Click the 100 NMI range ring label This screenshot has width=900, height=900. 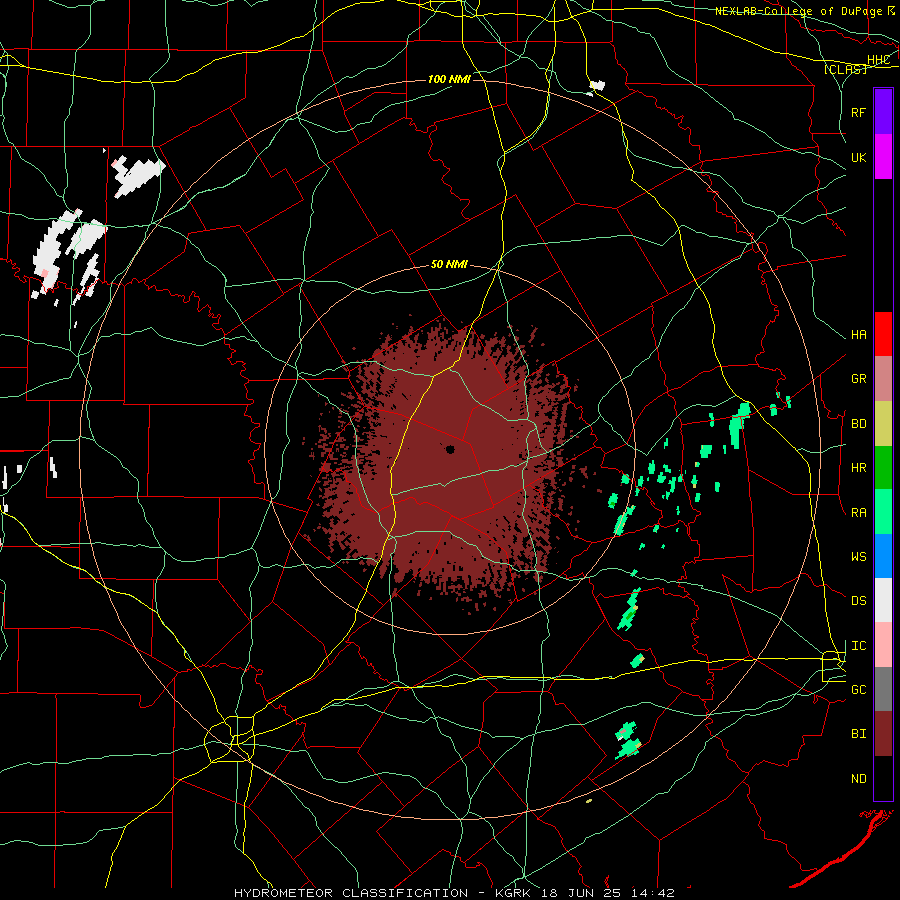pyautogui.click(x=449, y=79)
